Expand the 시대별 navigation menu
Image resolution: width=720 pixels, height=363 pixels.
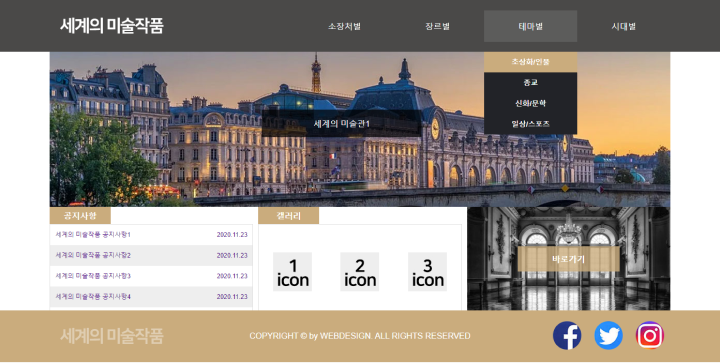[624, 26]
